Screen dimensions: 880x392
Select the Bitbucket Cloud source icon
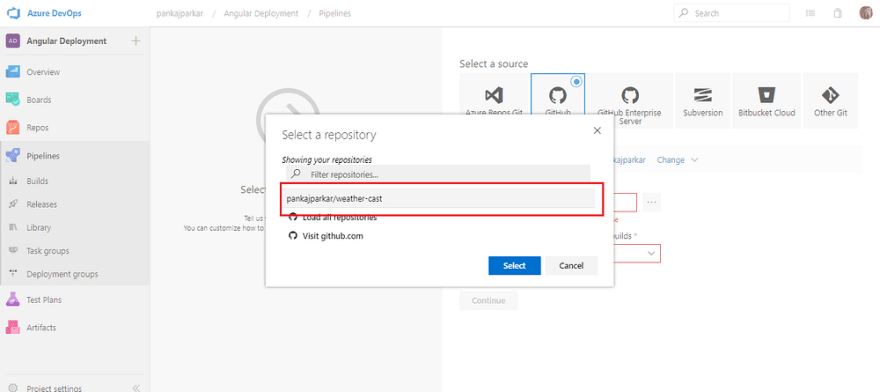(x=767, y=94)
